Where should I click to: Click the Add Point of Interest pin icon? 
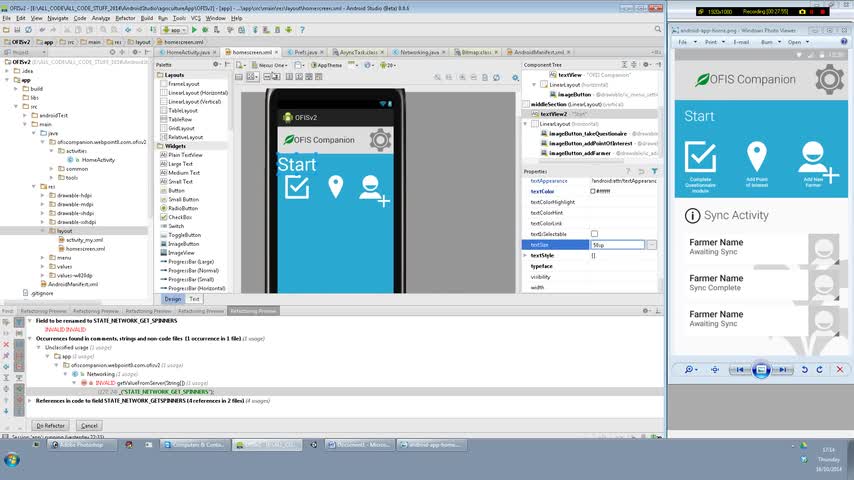click(x=756, y=156)
